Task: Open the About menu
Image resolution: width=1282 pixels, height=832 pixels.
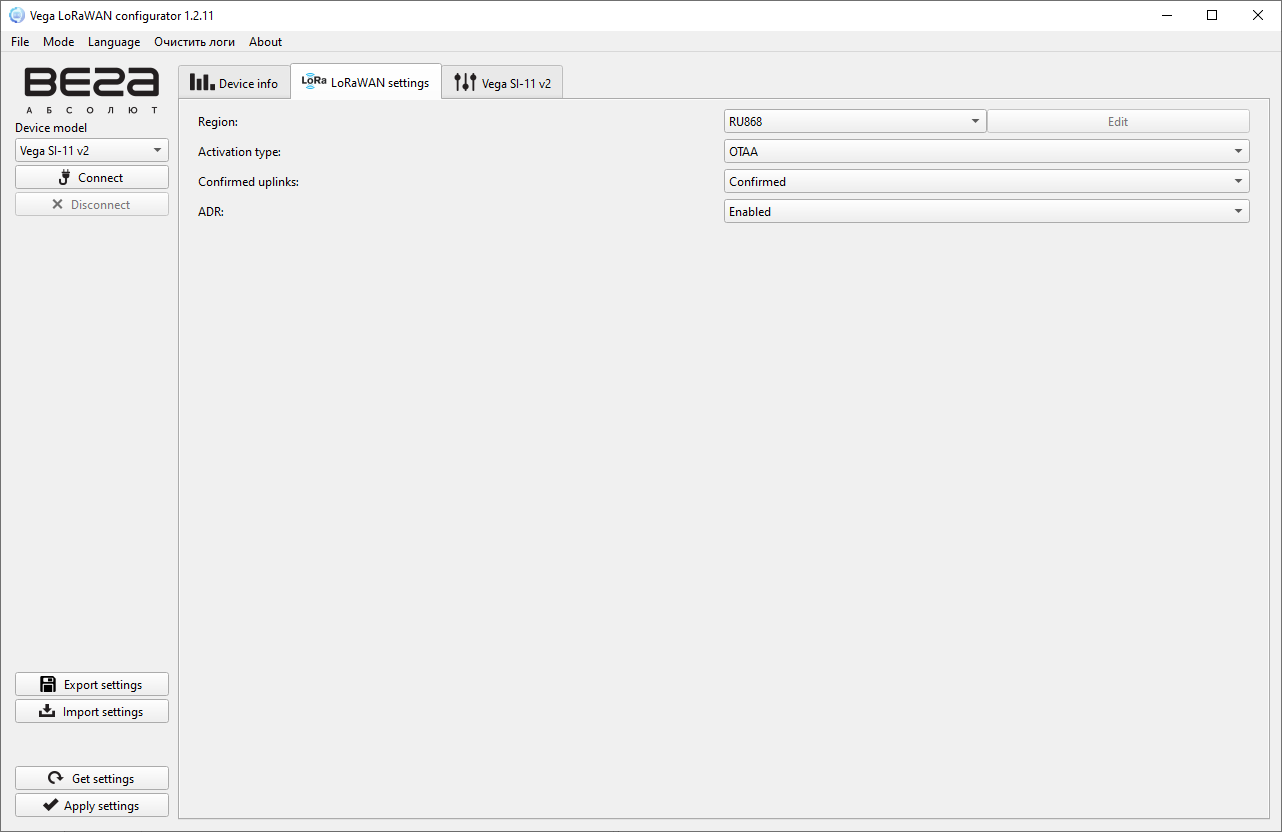Action: (266, 42)
